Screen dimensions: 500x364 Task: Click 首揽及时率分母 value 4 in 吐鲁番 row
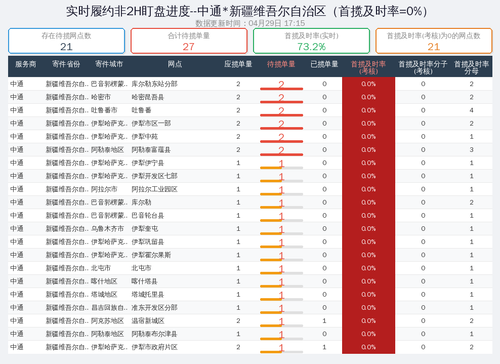coord(471,110)
